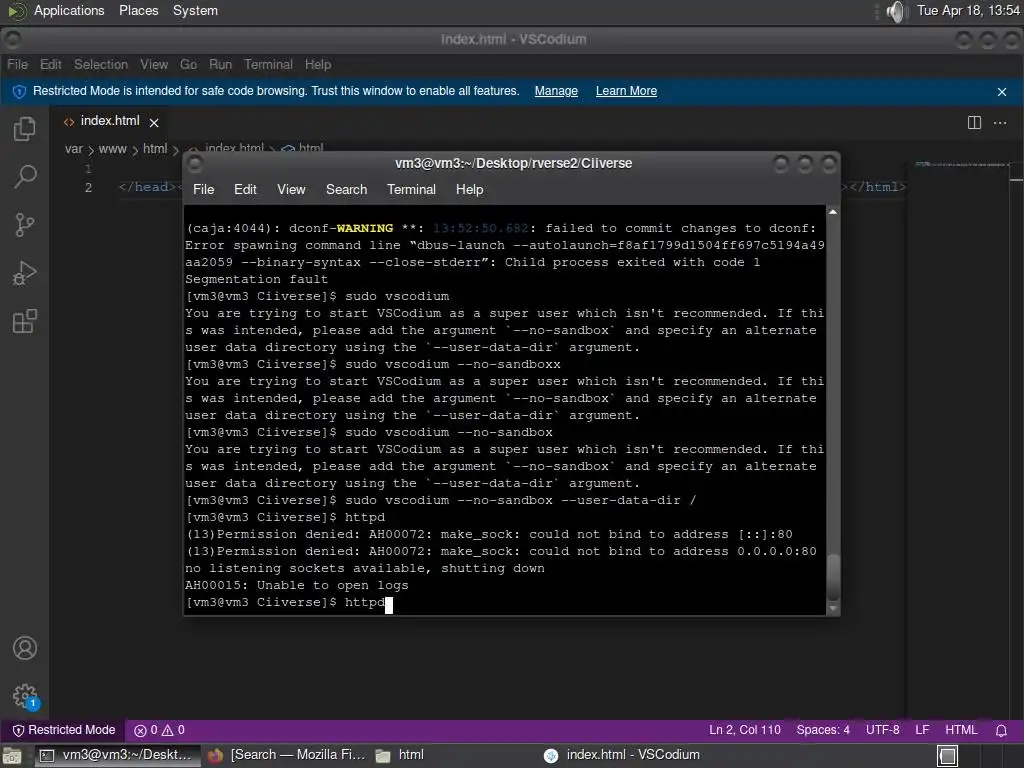Viewport: 1024px width, 768px height.
Task: Click the shield icon in Restricted Mode banner
Action: coord(19,91)
